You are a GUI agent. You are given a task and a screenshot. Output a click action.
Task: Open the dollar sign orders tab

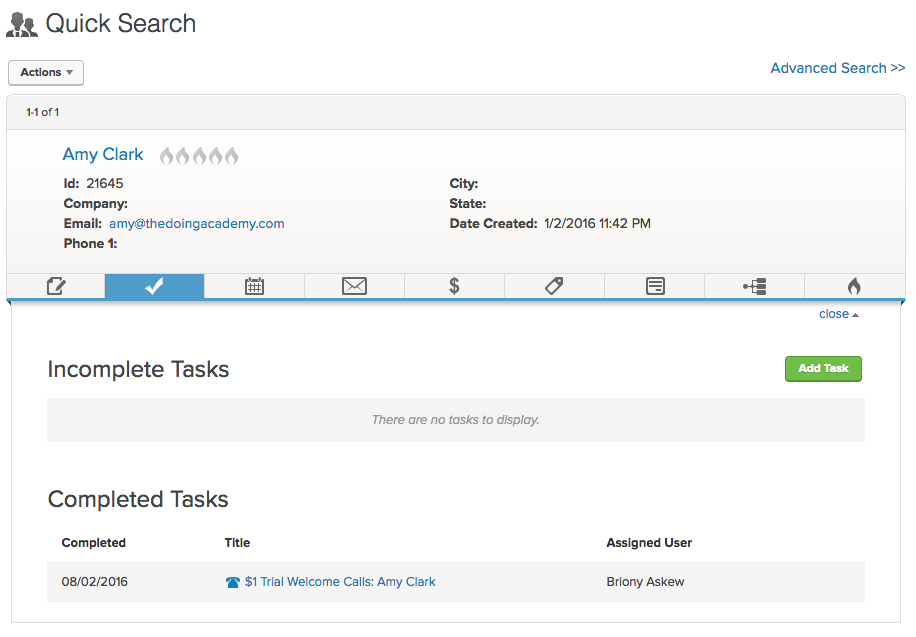454,286
